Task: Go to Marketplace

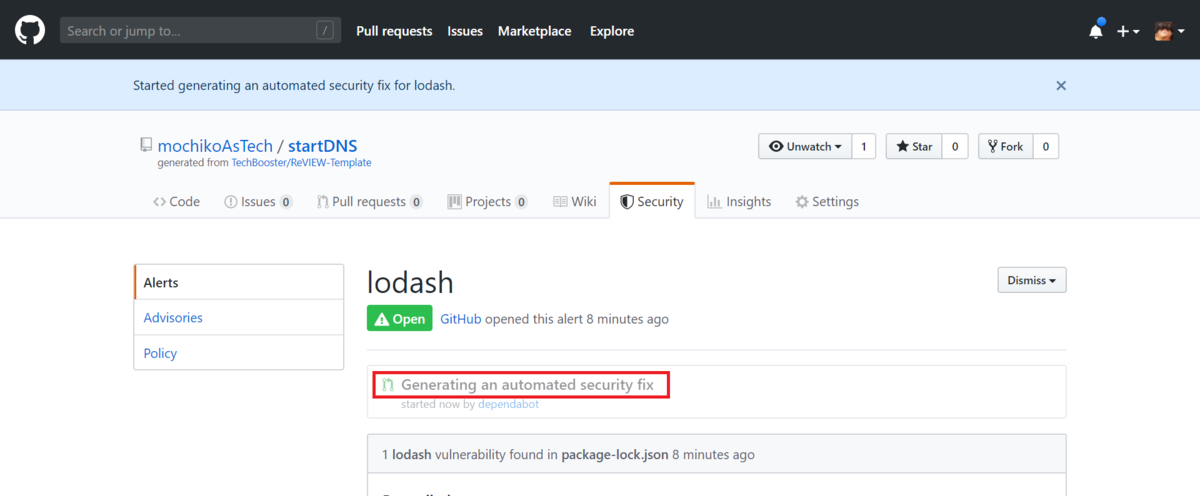Action: click(535, 31)
